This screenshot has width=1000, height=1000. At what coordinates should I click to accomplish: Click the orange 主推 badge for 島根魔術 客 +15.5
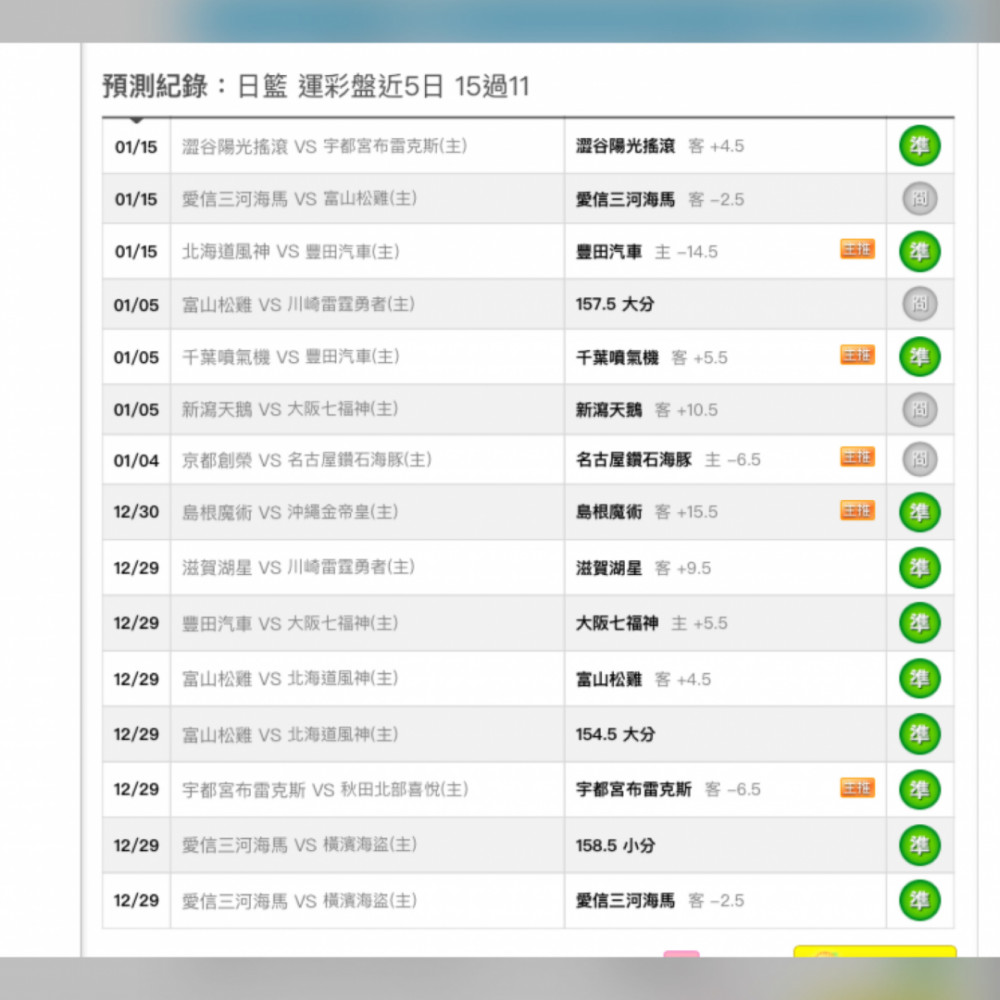pos(857,510)
